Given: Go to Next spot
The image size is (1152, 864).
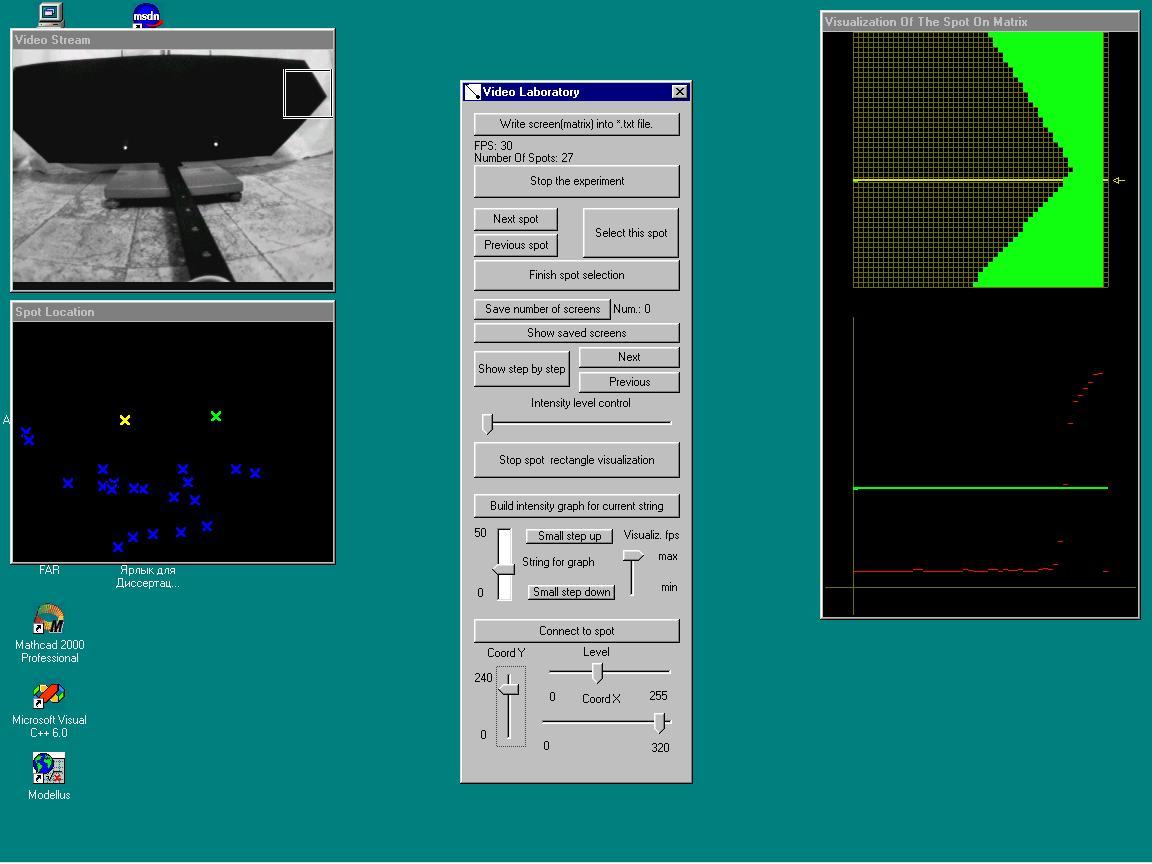Looking at the screenshot, I should pos(515,219).
